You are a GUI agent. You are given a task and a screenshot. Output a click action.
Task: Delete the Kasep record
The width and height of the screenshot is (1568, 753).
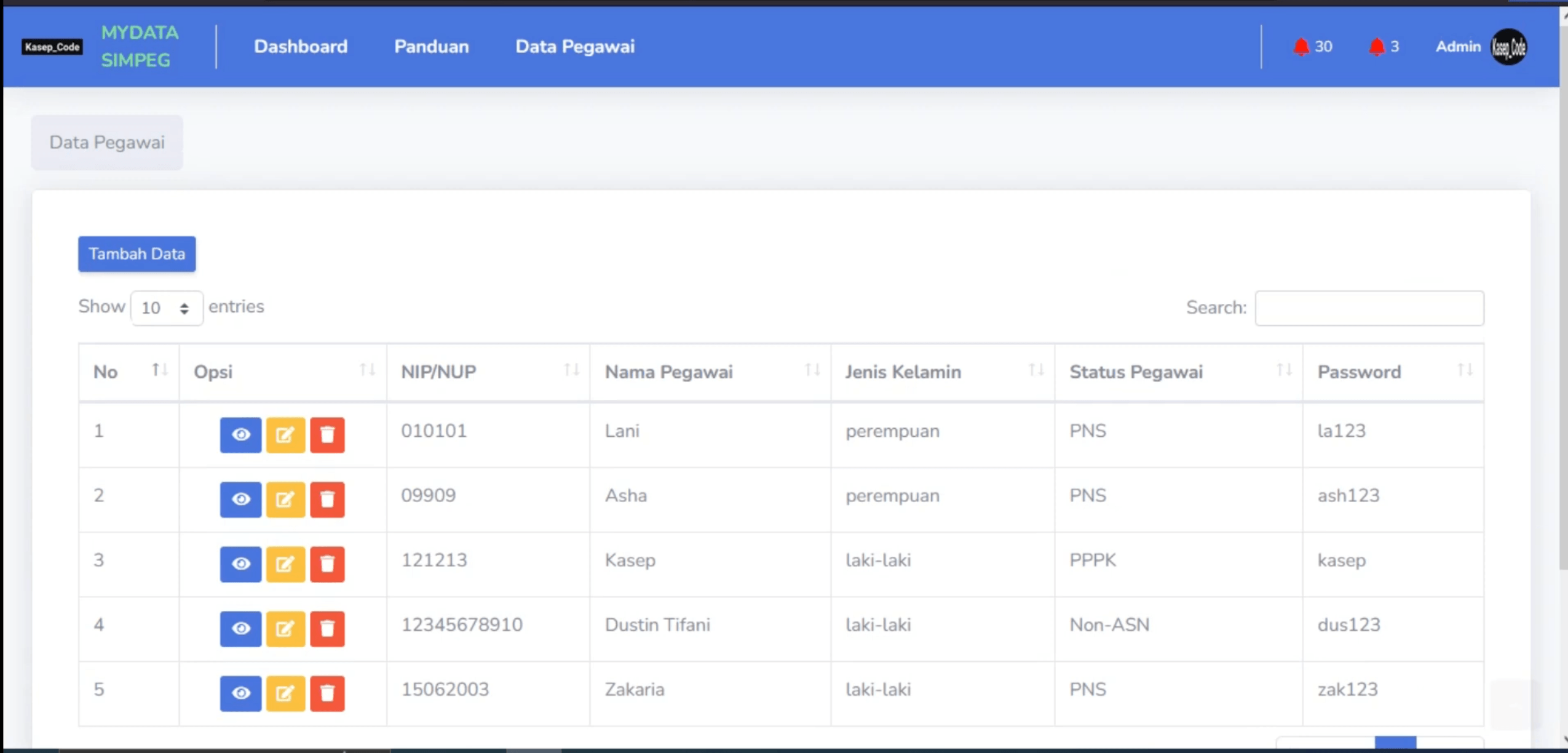tap(327, 564)
